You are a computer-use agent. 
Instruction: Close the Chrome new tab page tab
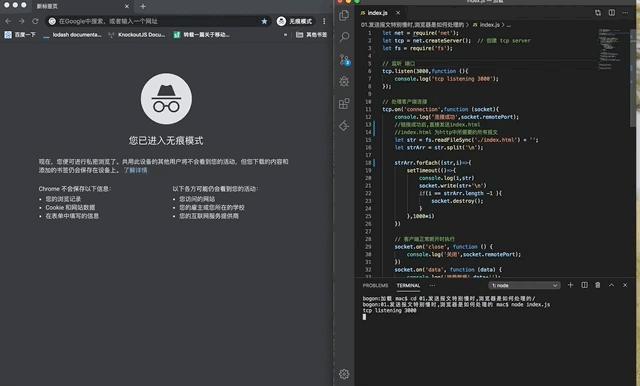click(127, 6)
